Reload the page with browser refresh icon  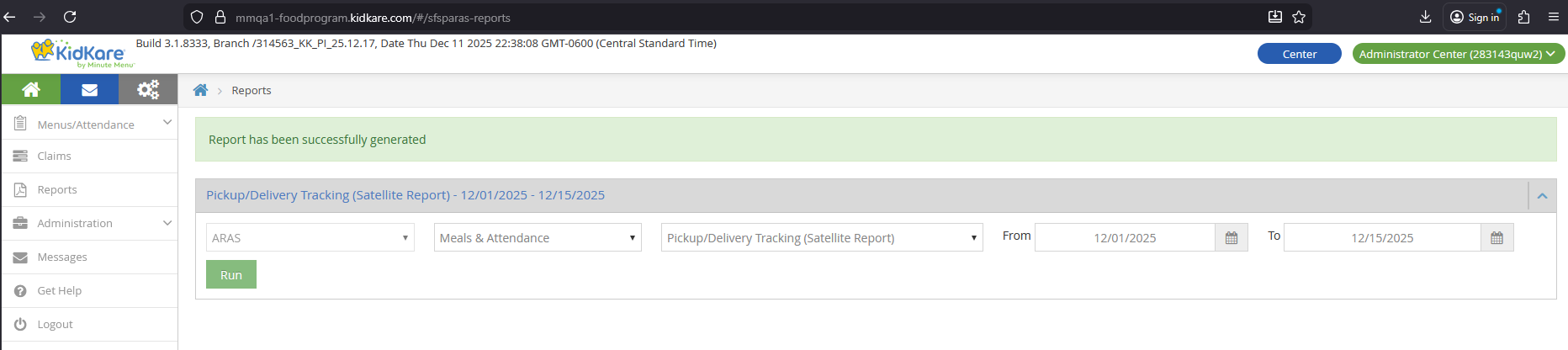[x=70, y=17]
